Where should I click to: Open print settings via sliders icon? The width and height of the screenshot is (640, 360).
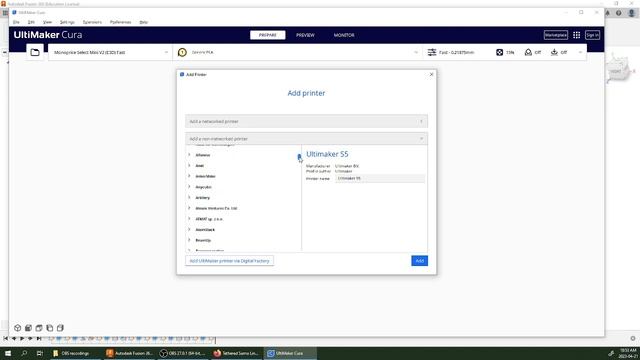tap(432, 52)
